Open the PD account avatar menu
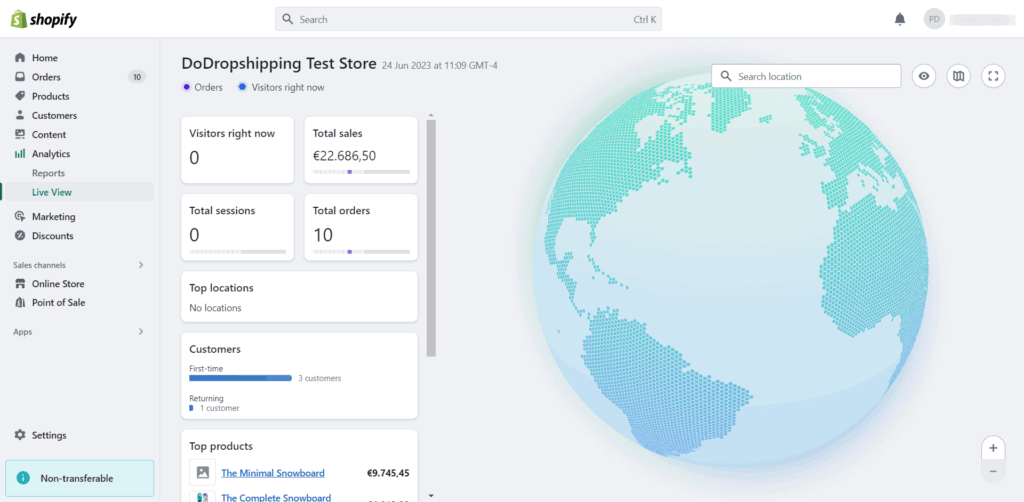The image size is (1024, 502). tap(935, 19)
